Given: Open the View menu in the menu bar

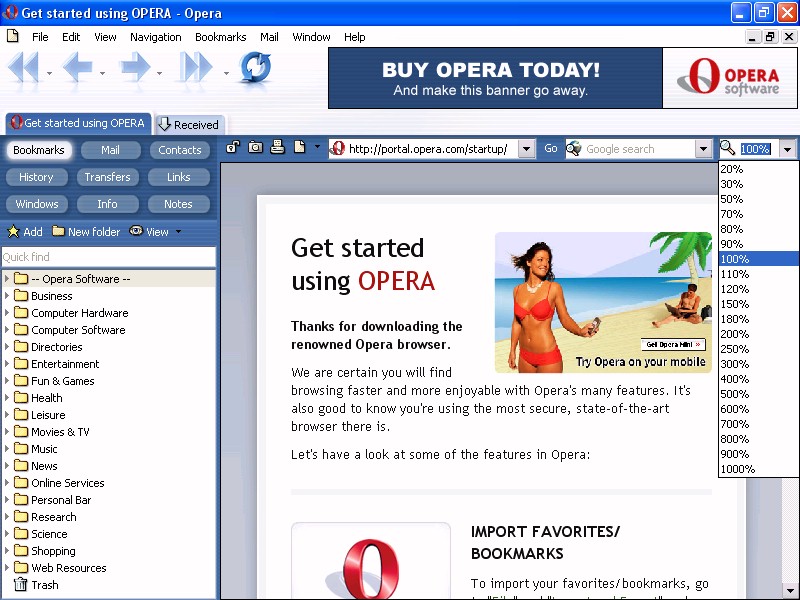Looking at the screenshot, I should point(105,37).
